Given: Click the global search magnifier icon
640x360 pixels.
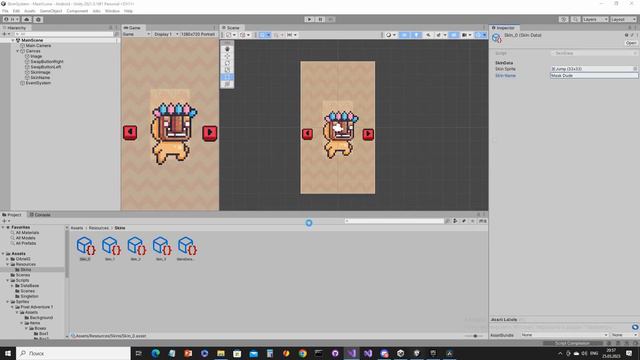Looking at the screenshot, I should [575, 19].
